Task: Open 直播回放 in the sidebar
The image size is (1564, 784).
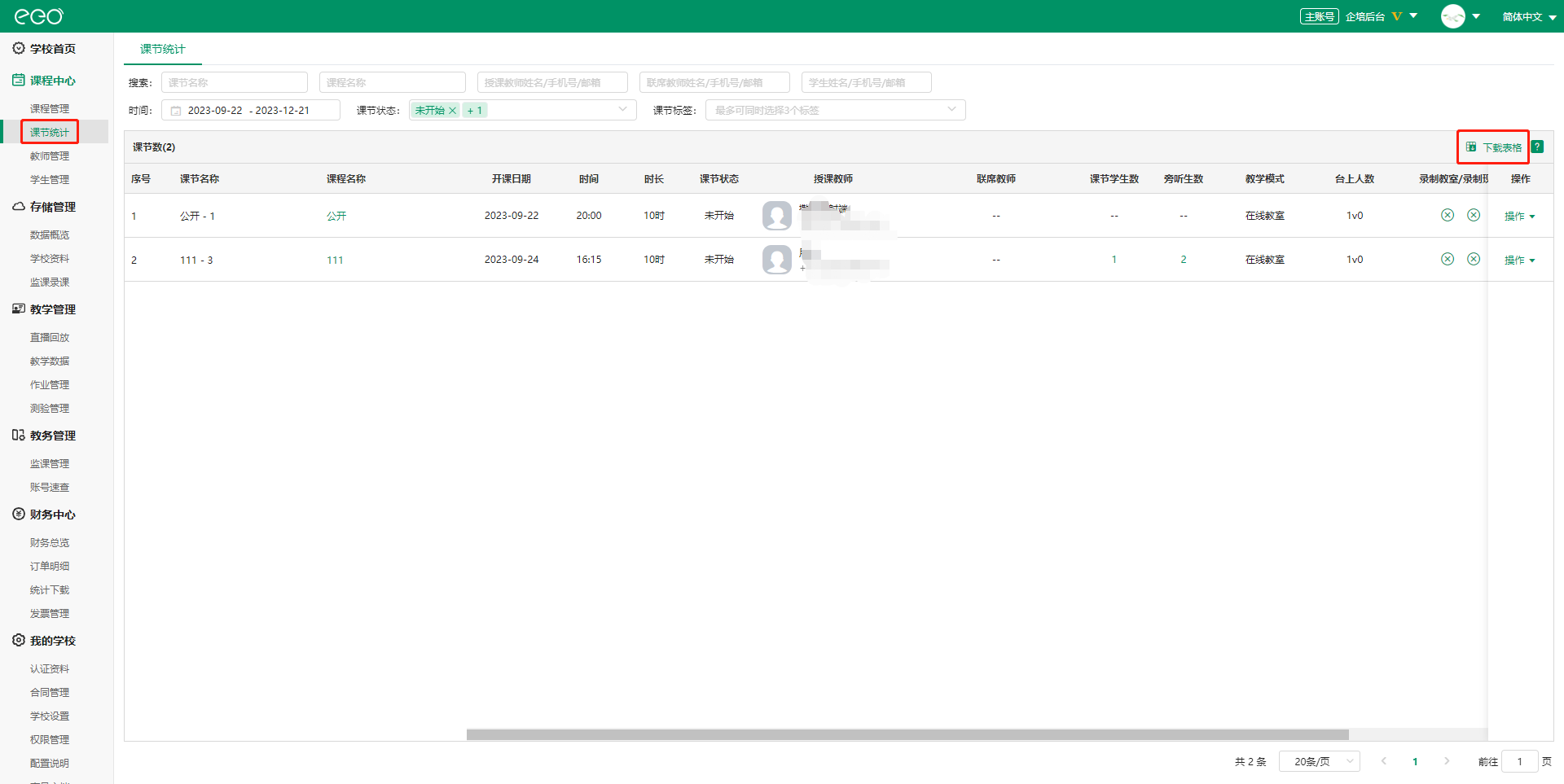Action: click(x=50, y=337)
